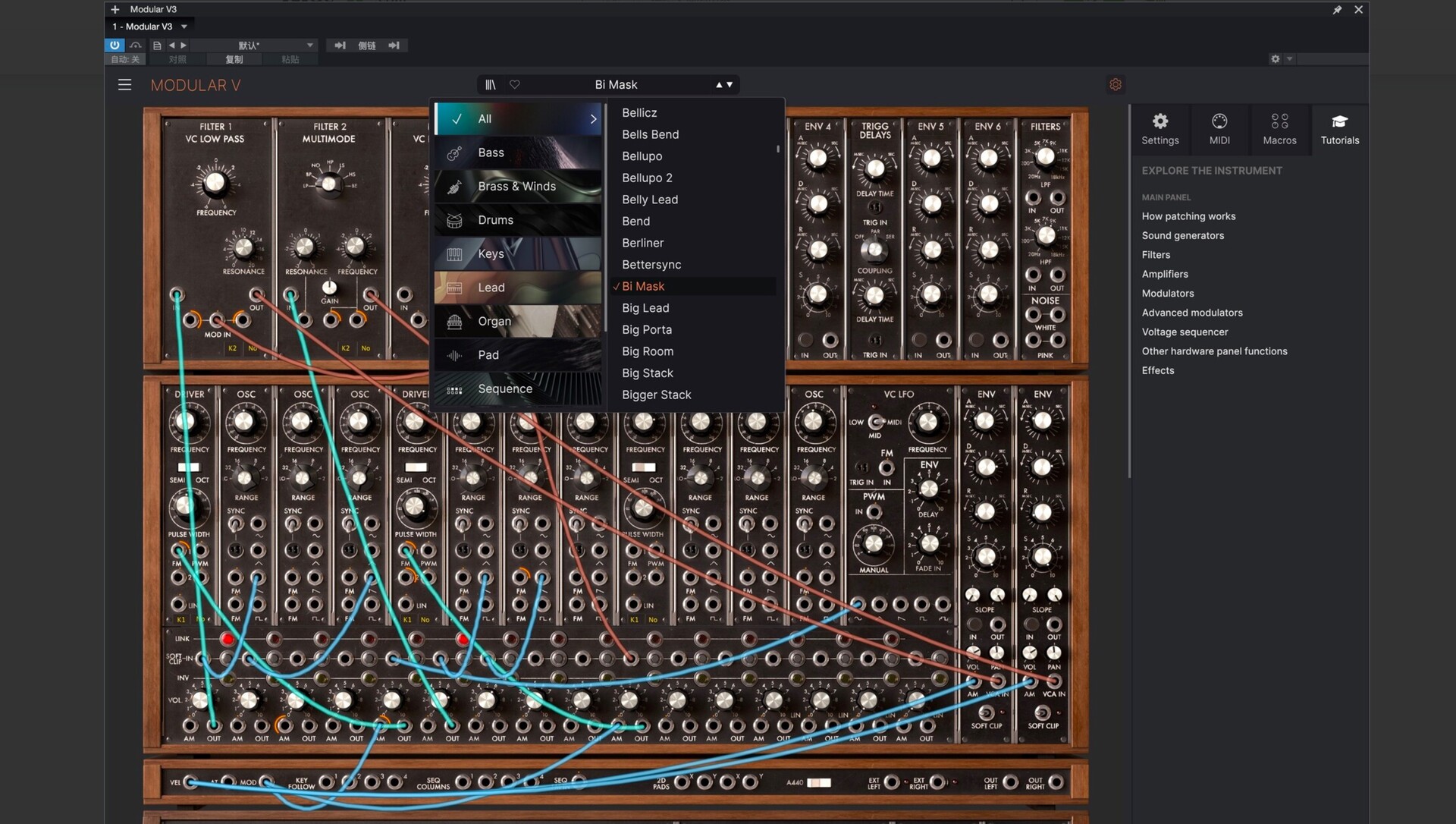This screenshot has height=824, width=1456.
Task: Click the host next preset arrow
Action: click(183, 46)
